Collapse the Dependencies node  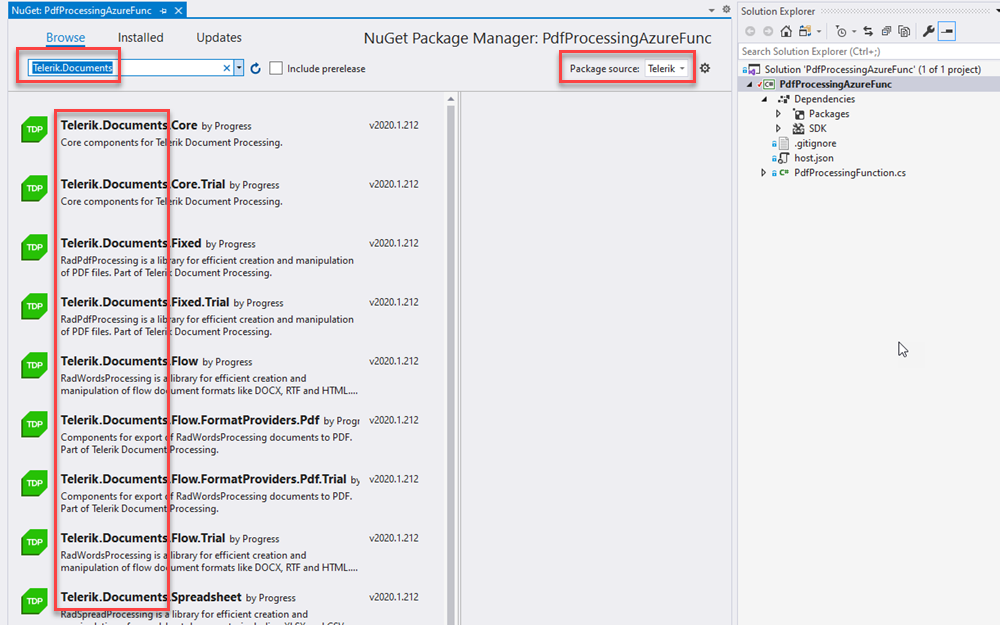(764, 99)
